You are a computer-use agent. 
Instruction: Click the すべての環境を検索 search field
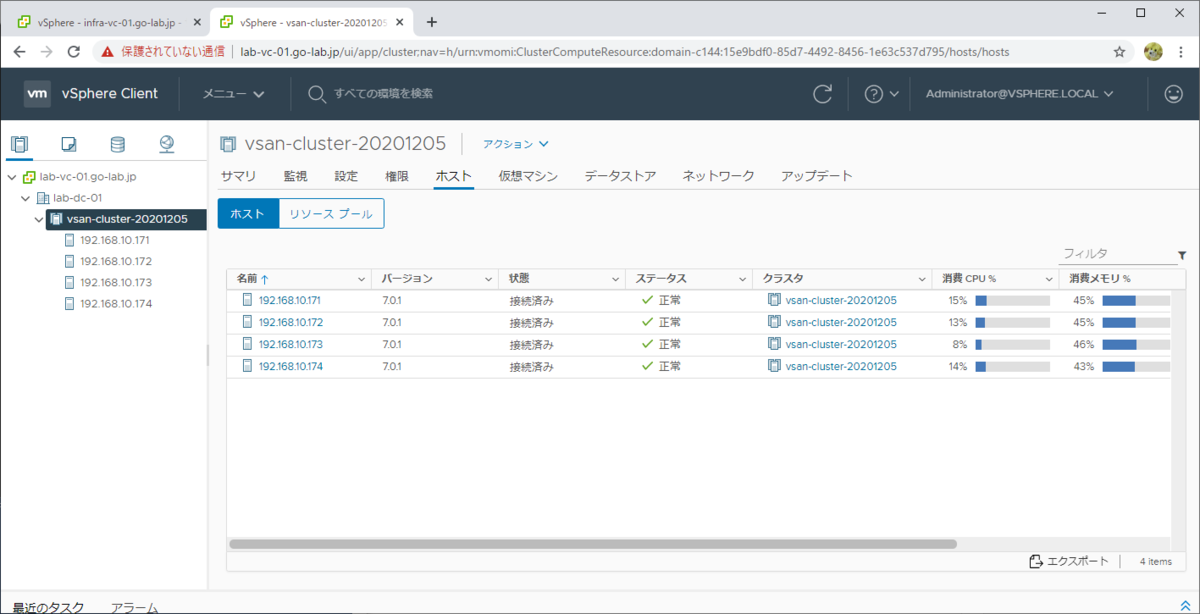coord(385,94)
